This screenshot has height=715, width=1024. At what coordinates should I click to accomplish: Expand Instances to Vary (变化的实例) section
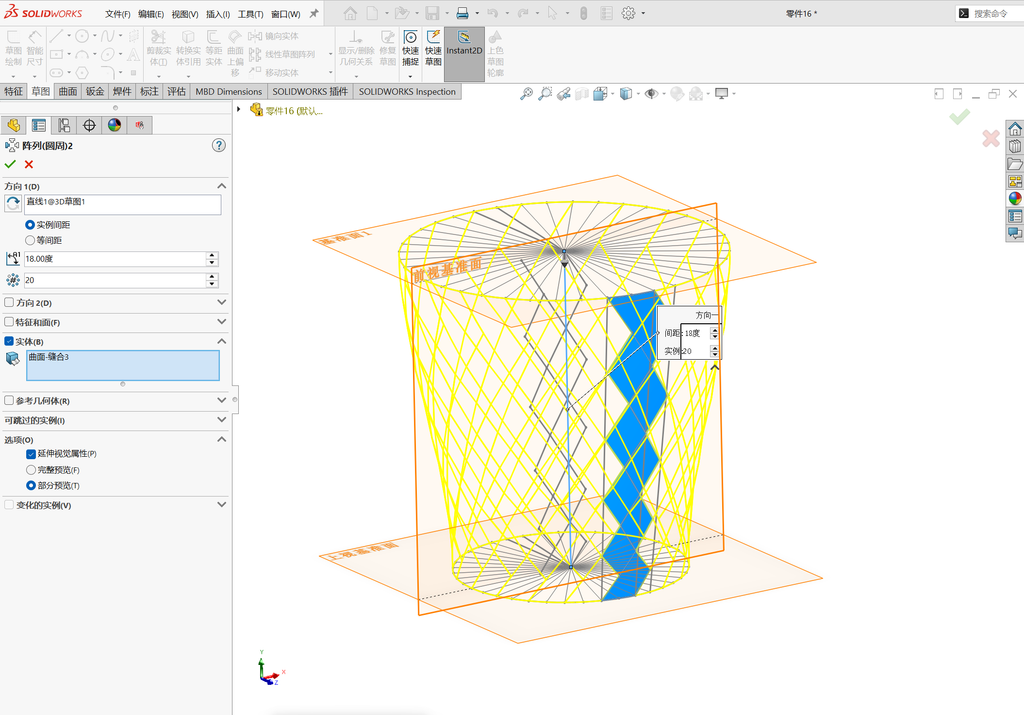point(221,505)
